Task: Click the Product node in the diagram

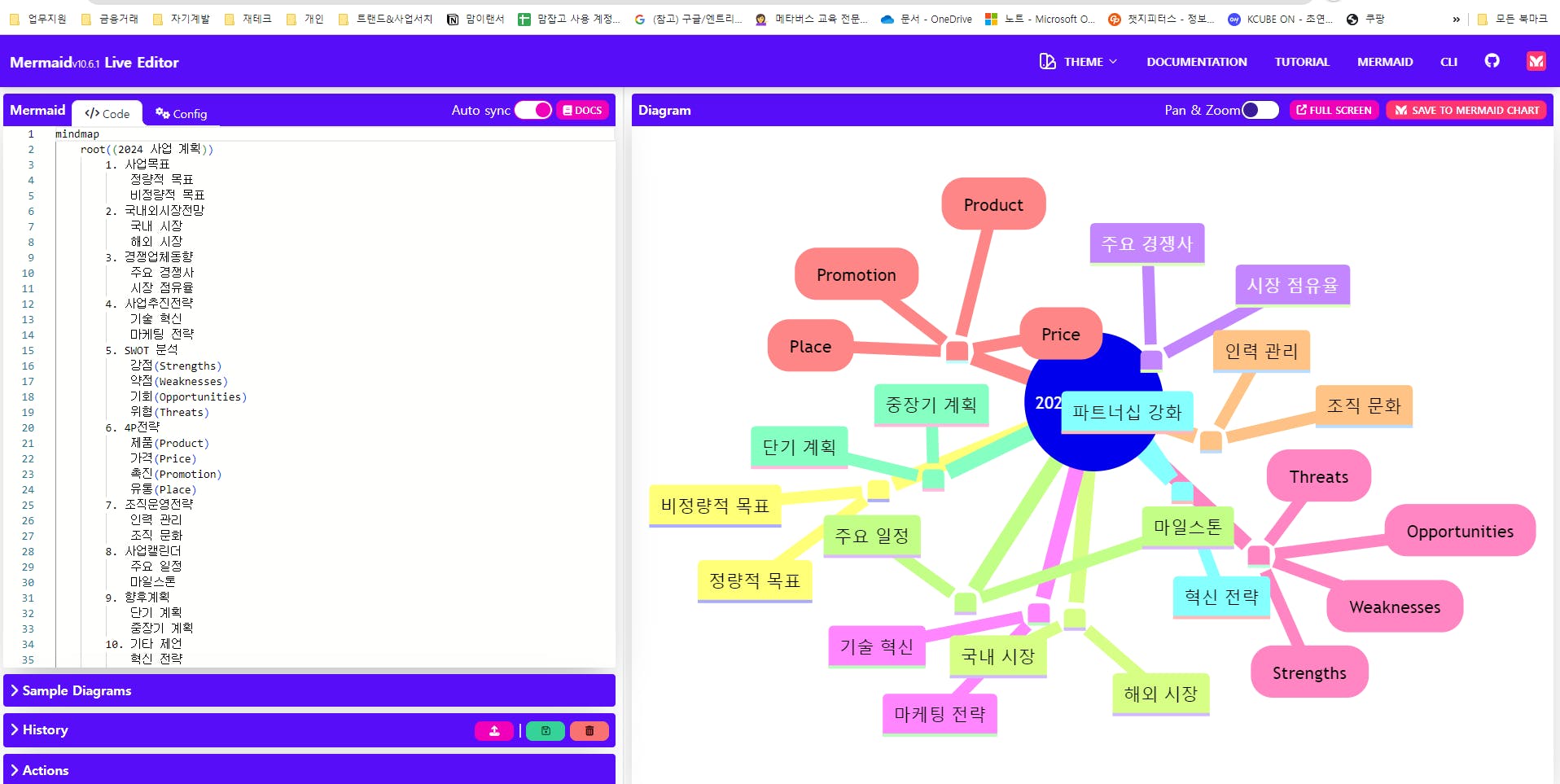Action: tap(993, 204)
